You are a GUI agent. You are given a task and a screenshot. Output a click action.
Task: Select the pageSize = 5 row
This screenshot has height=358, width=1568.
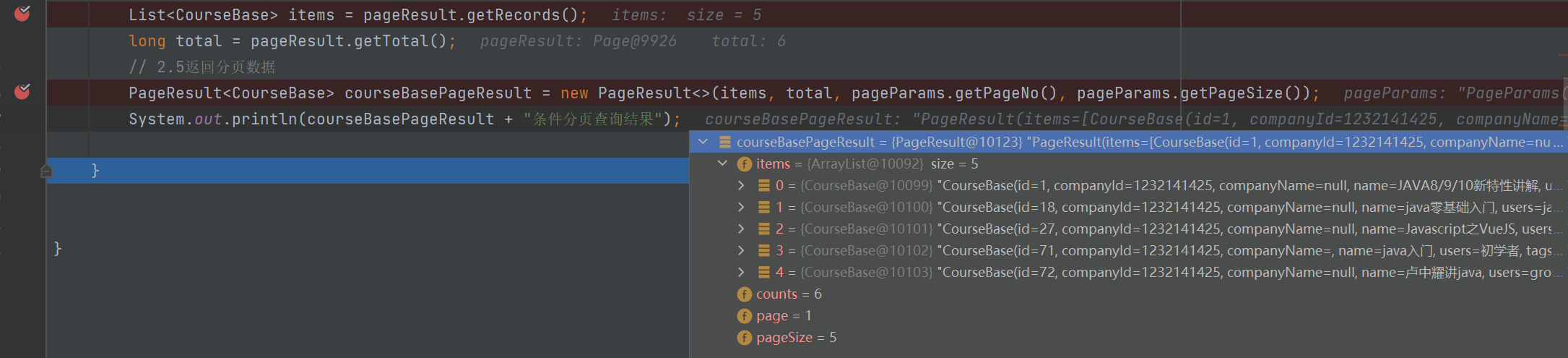1128,337
